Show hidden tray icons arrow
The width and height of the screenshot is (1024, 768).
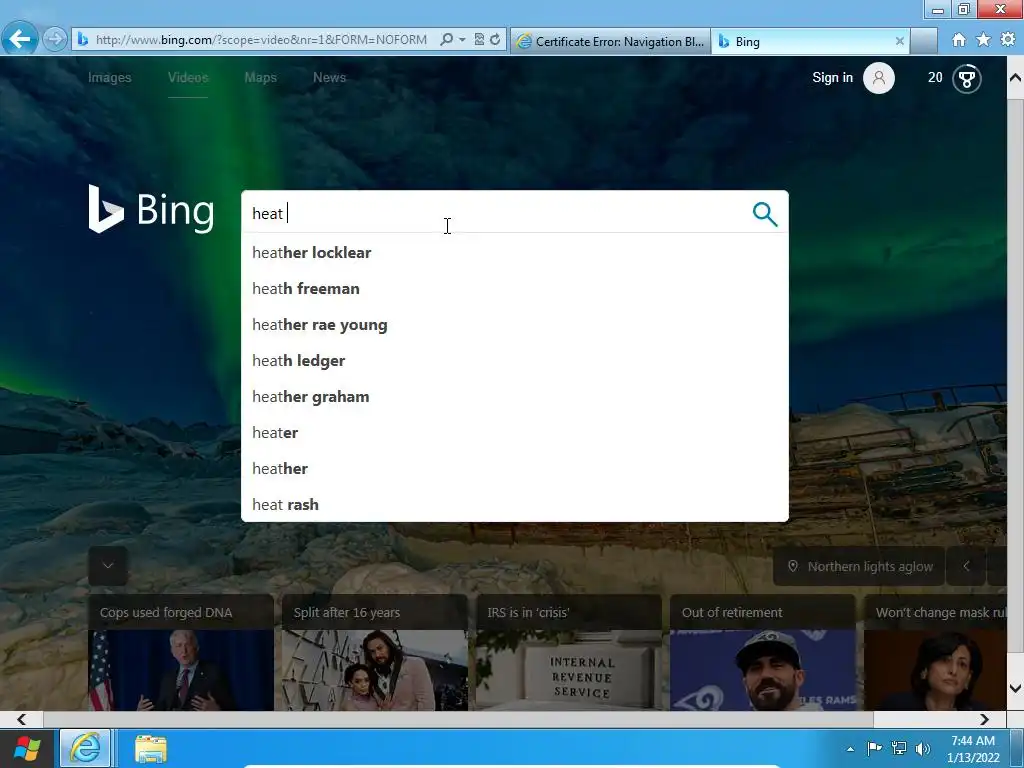coord(850,749)
